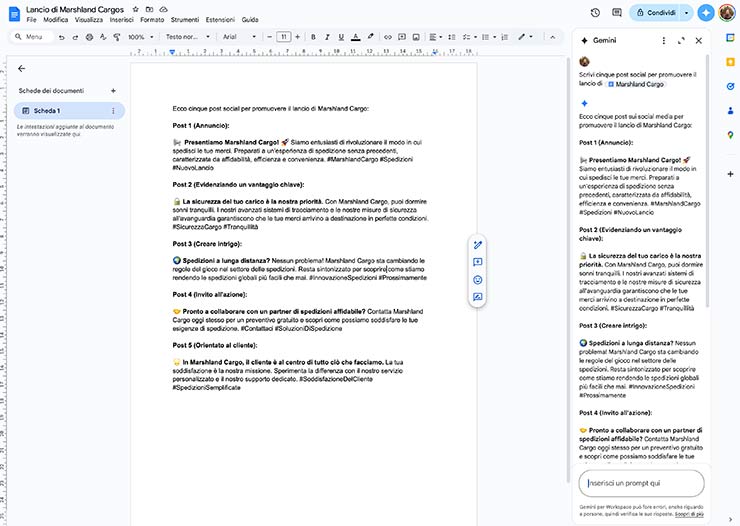The image size is (740, 526).
Task: Open the paragraph style dropdown Testo normale
Action: pos(187,37)
